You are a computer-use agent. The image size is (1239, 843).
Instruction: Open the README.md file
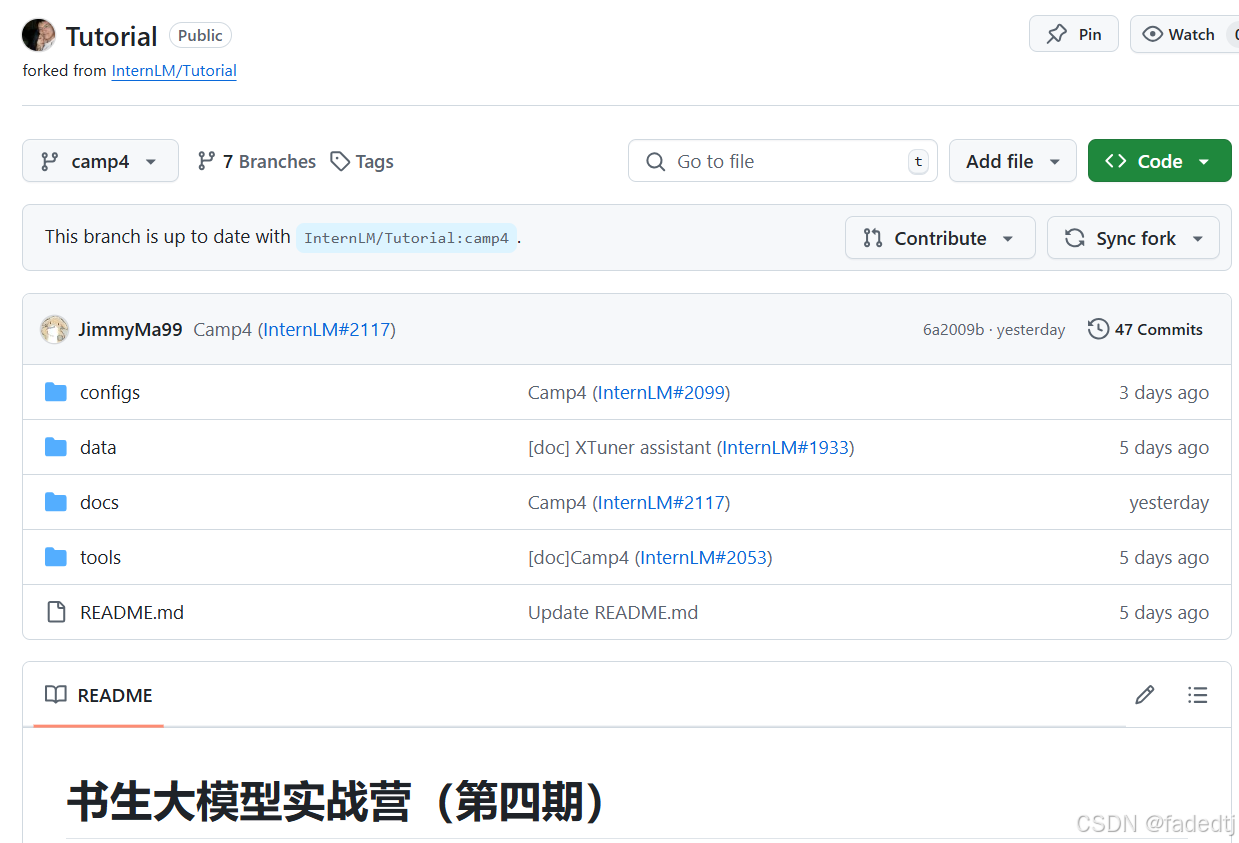click(x=132, y=612)
